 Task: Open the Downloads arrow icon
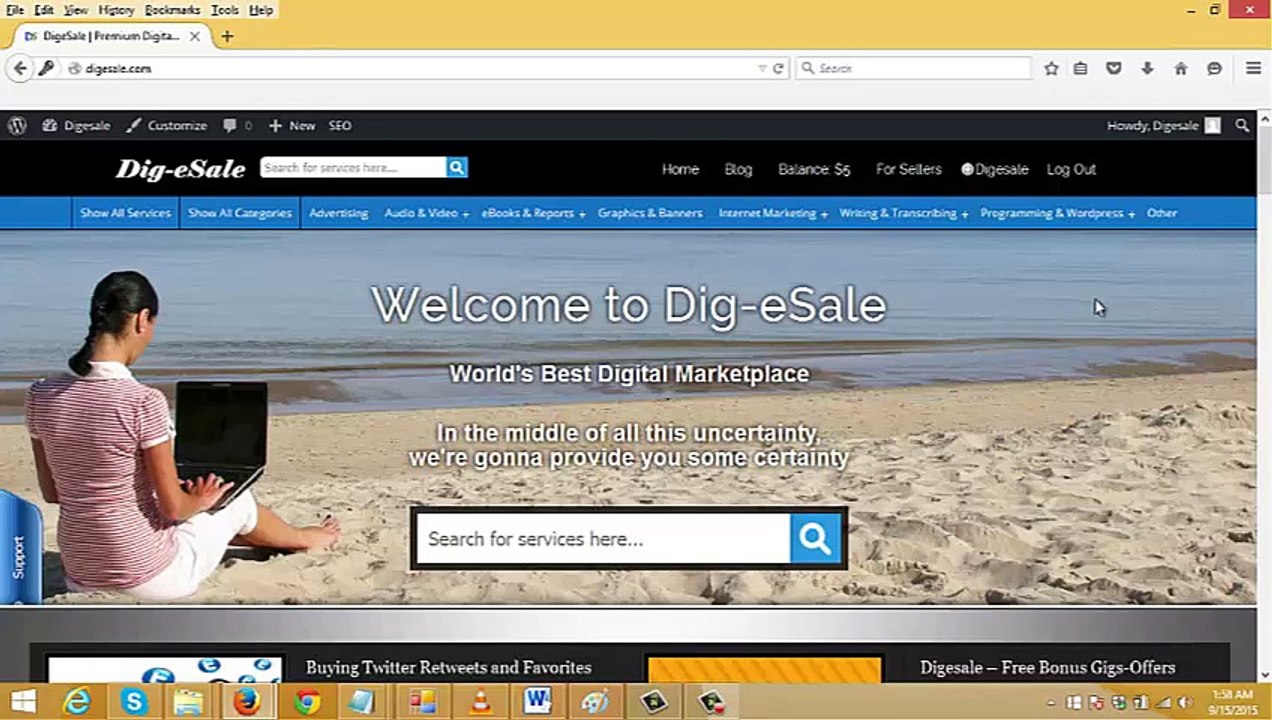1147,68
